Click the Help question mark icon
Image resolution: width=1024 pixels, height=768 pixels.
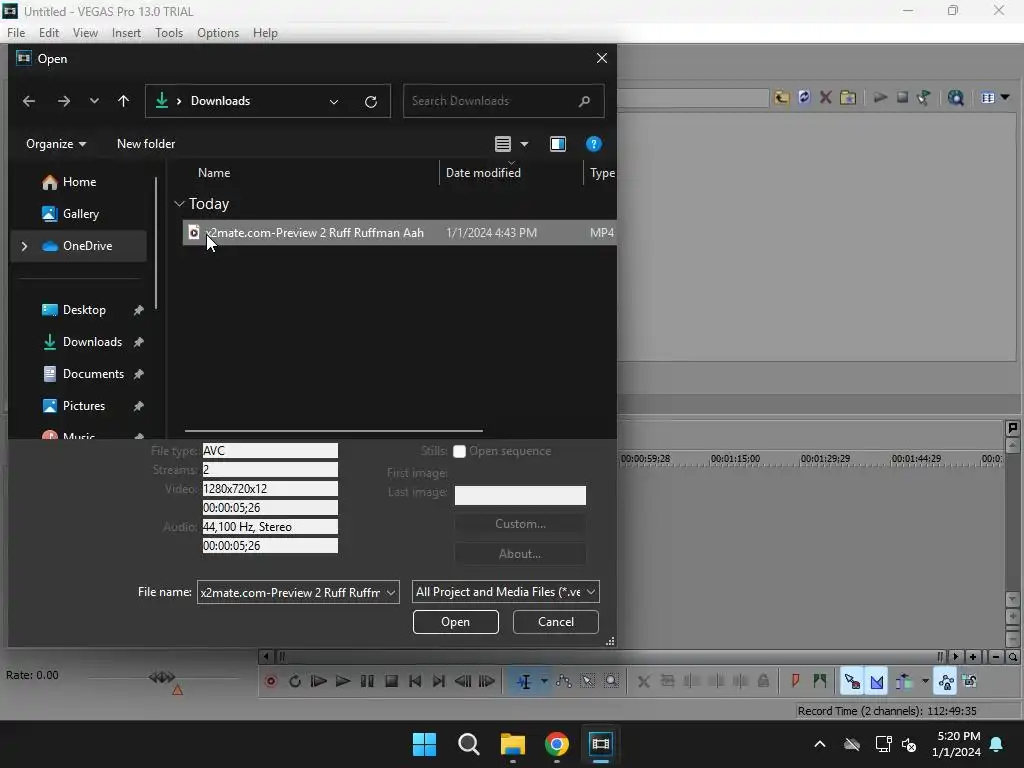tap(593, 144)
